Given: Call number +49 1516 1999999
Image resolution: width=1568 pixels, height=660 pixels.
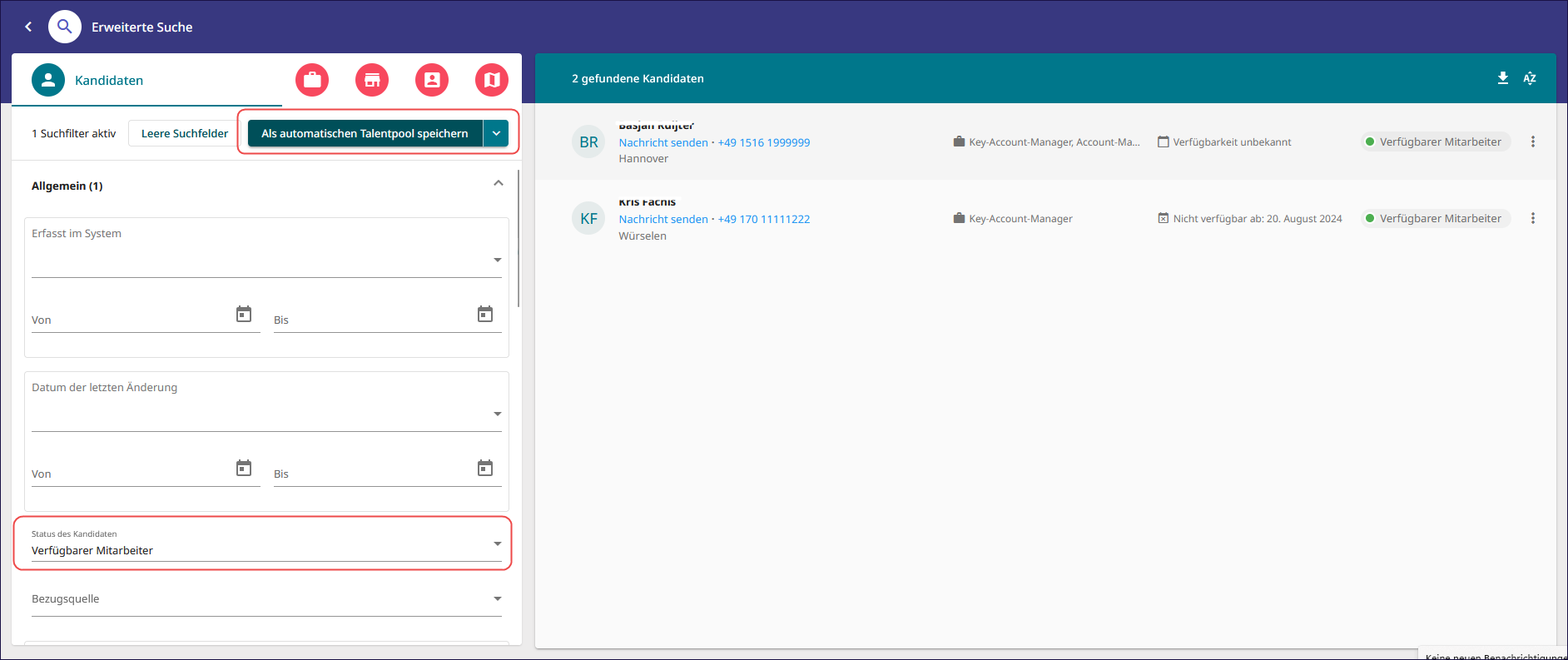Looking at the screenshot, I should [x=764, y=142].
